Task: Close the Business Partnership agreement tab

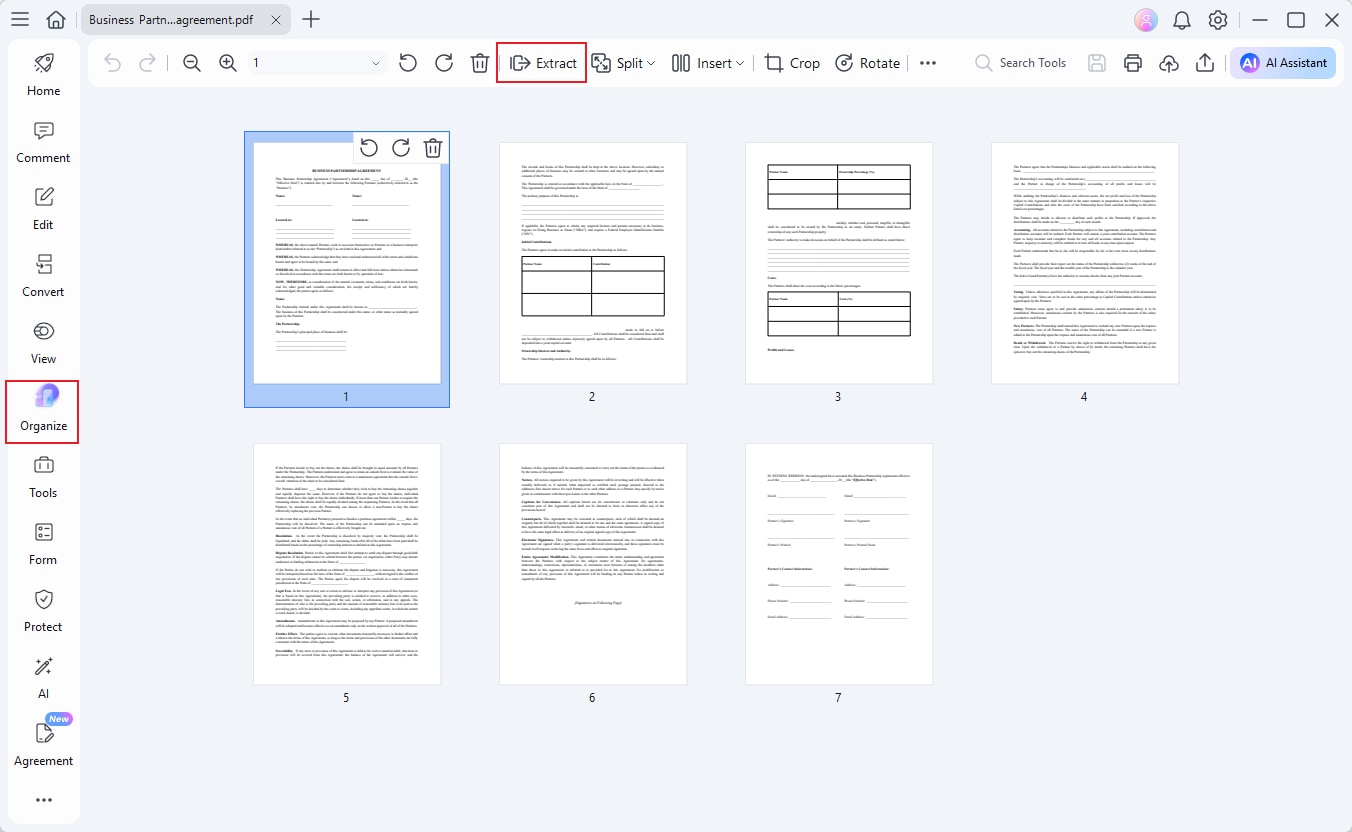Action: tap(277, 19)
